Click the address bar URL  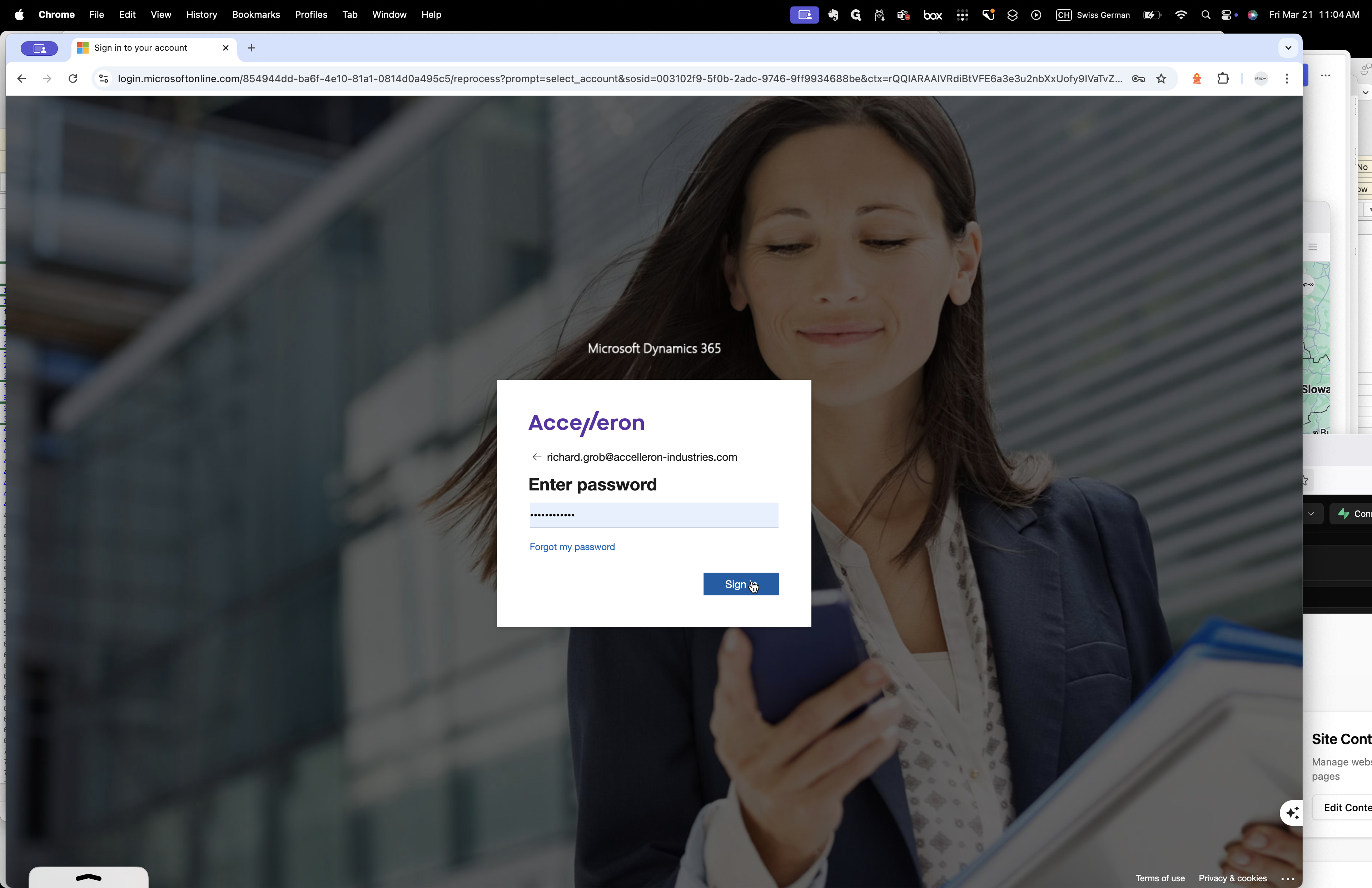coord(620,78)
